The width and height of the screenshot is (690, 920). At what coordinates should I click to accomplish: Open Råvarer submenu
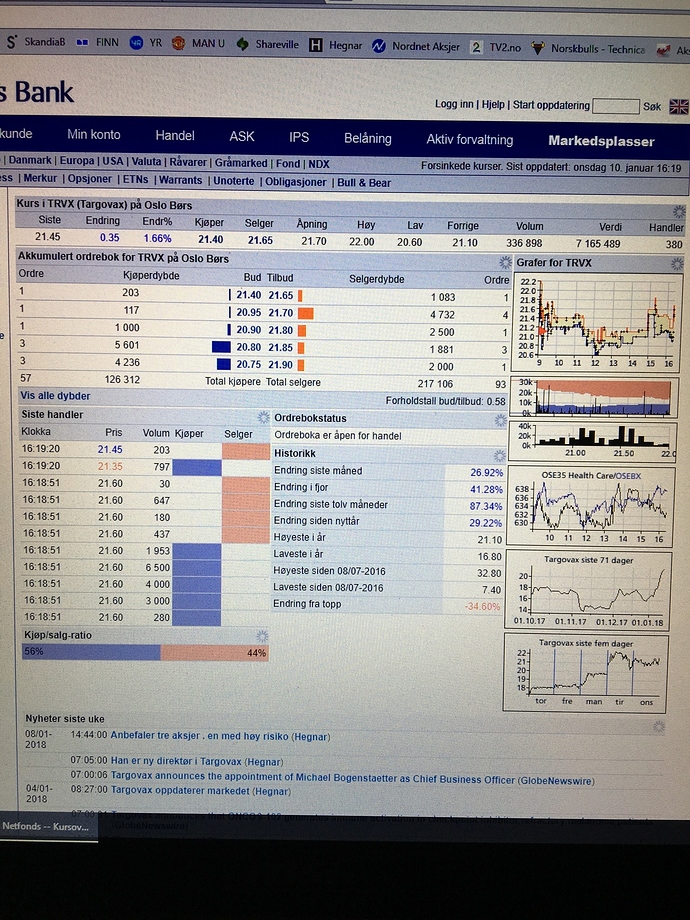188,163
